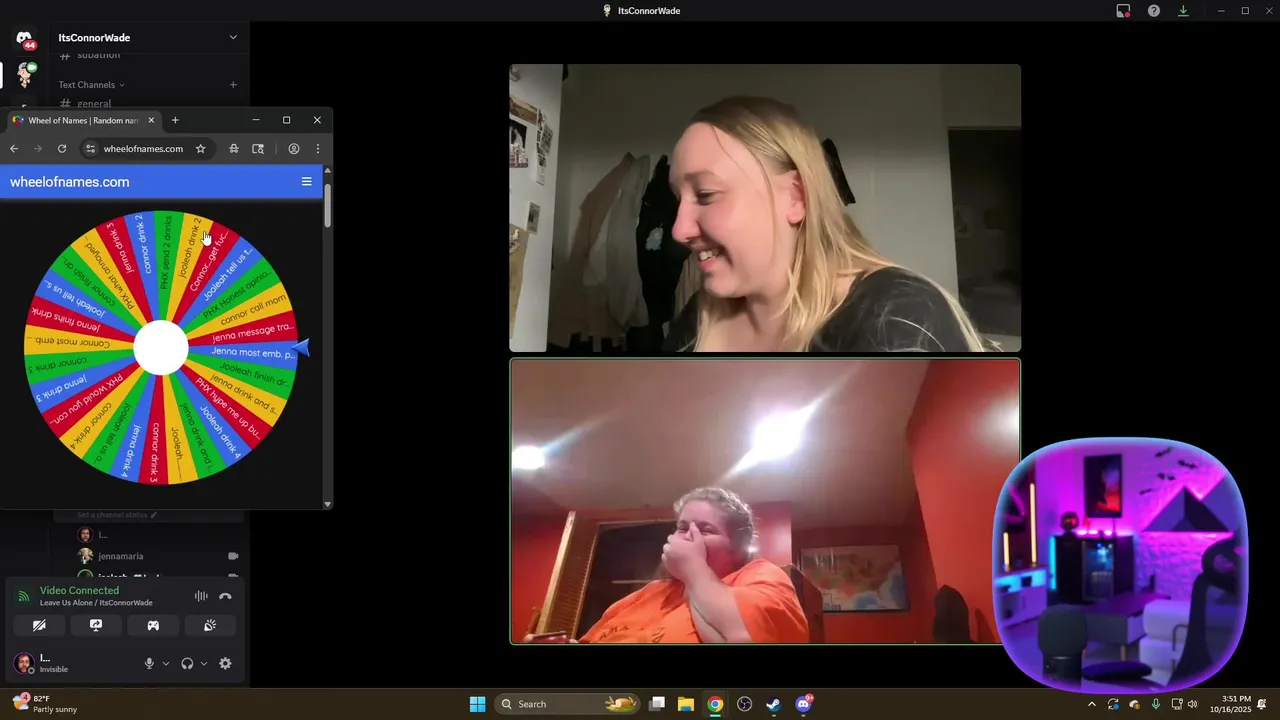Focus the top webcam video tile
This screenshot has width=1280, height=720.
765,208
